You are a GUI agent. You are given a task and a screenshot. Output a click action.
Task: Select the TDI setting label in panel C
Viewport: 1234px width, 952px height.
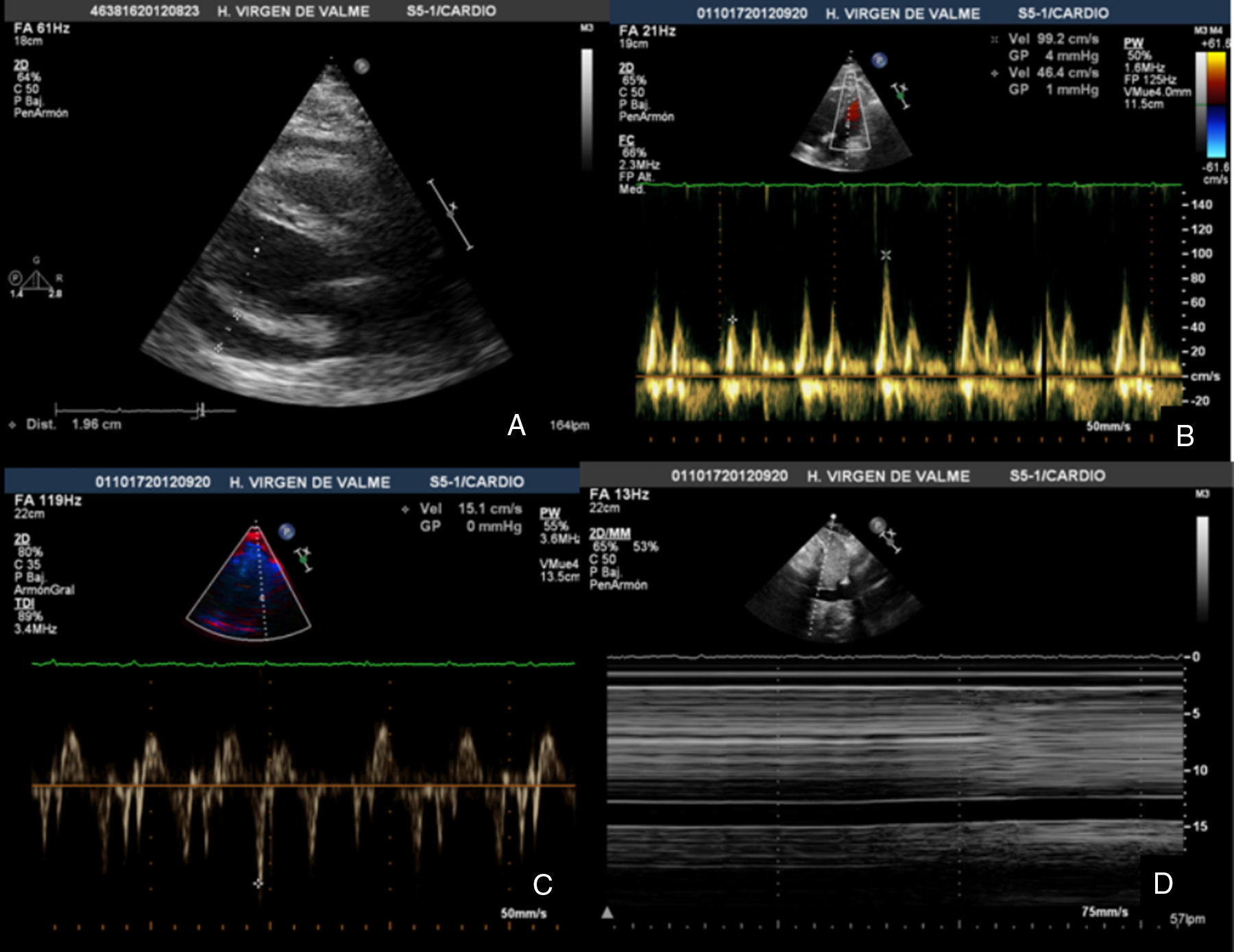pyautogui.click(x=24, y=603)
